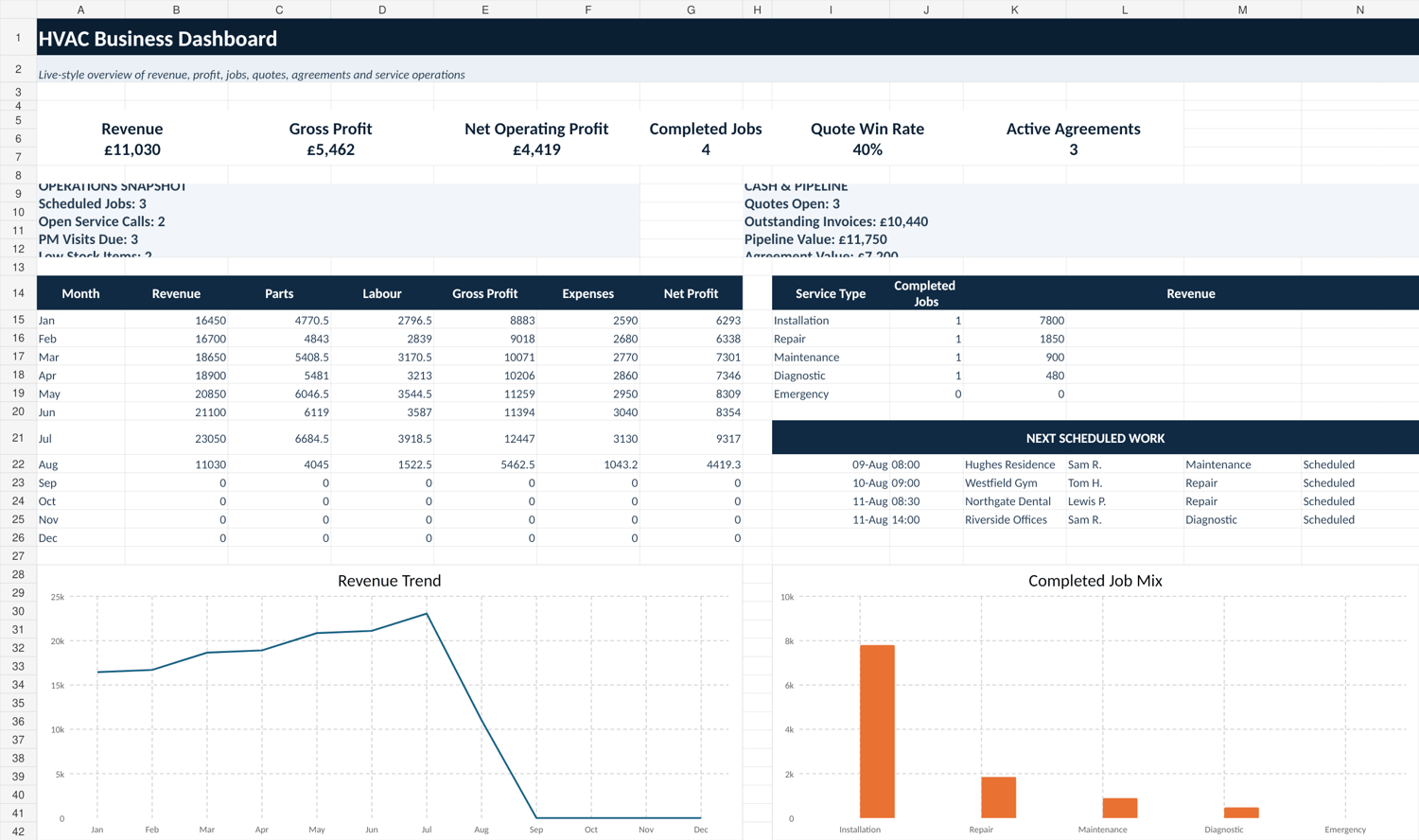Image resolution: width=1419 pixels, height=840 pixels.
Task: Select the column N header
Action: coord(1359,9)
